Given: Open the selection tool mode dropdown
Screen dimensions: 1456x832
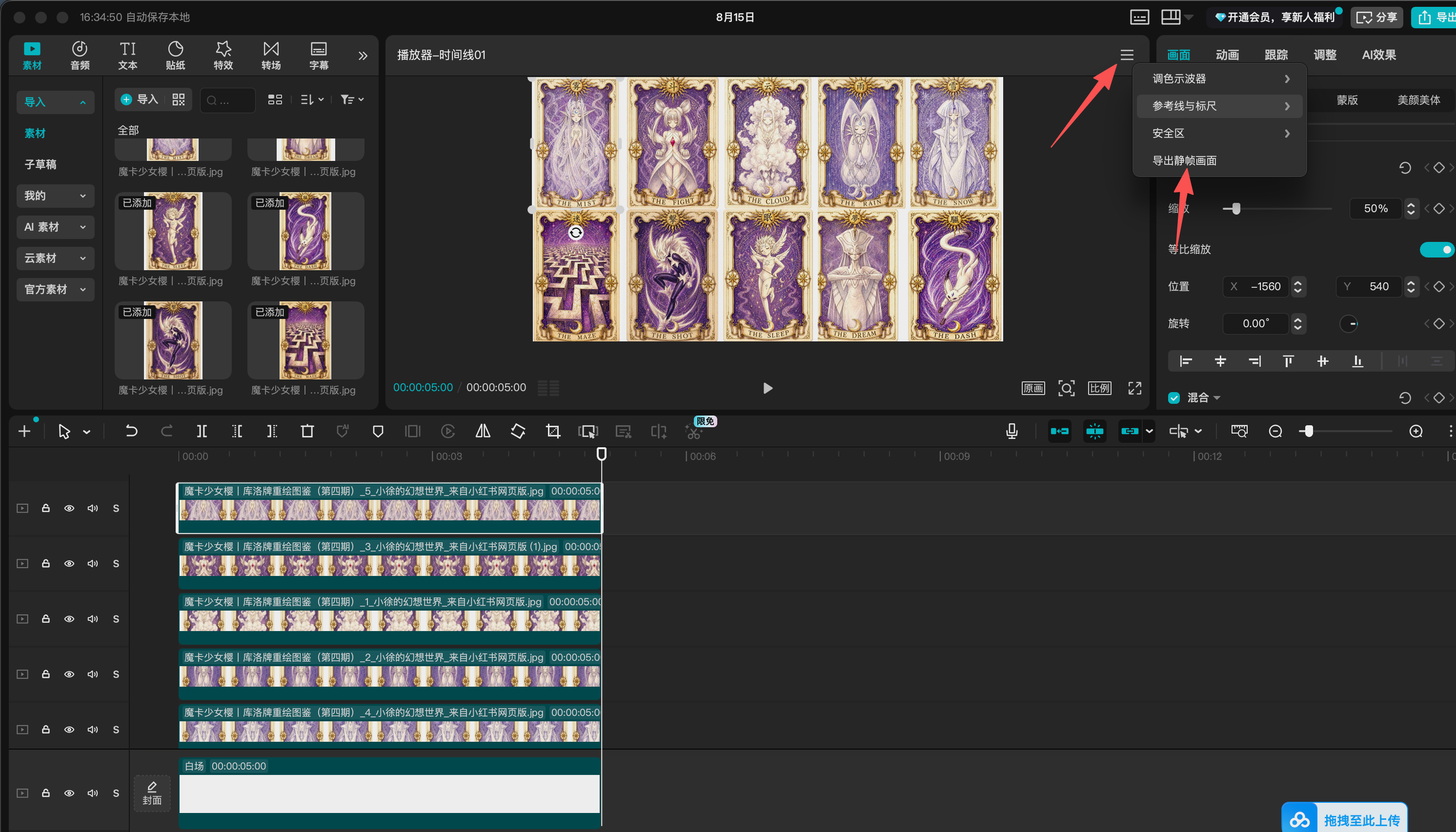Looking at the screenshot, I should click(87, 432).
